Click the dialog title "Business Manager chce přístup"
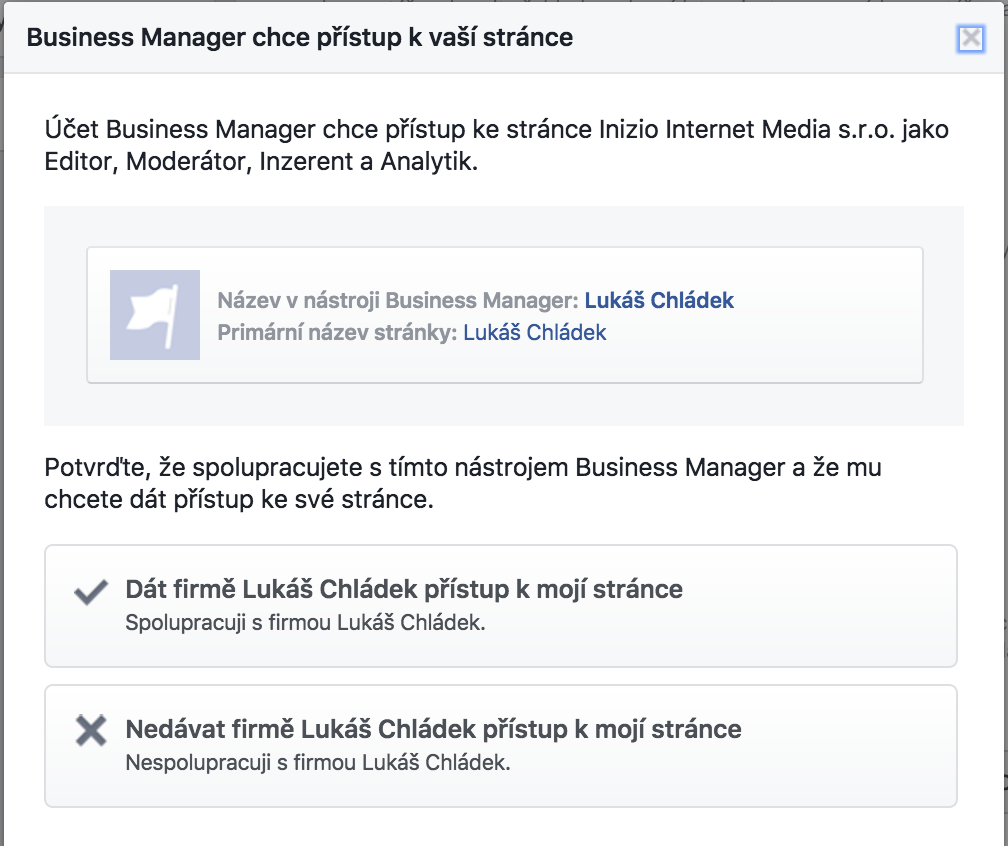The image size is (1008, 846). (x=300, y=37)
